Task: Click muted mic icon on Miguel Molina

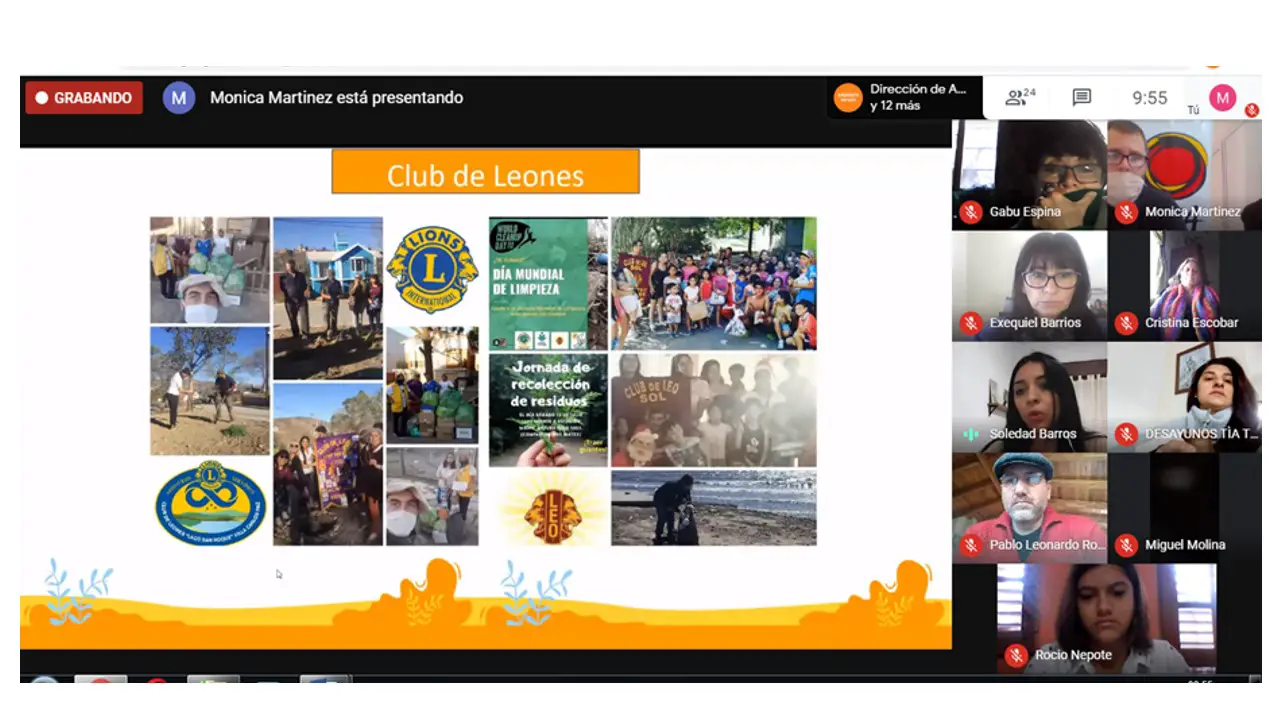Action: pos(1126,545)
